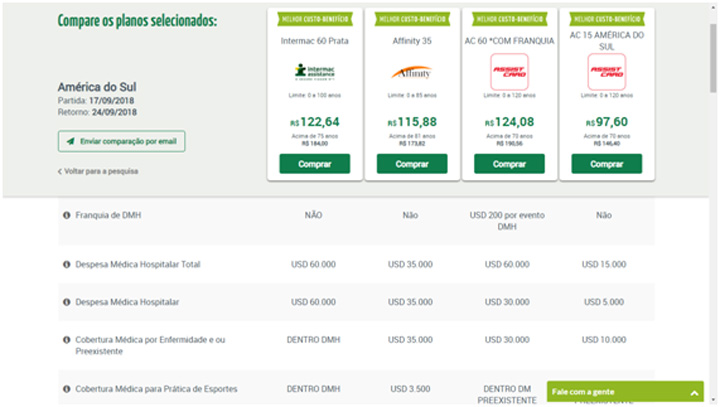Screen dimensions: 720x407
Task: Click return date 24/09/2018
Action: (114, 112)
